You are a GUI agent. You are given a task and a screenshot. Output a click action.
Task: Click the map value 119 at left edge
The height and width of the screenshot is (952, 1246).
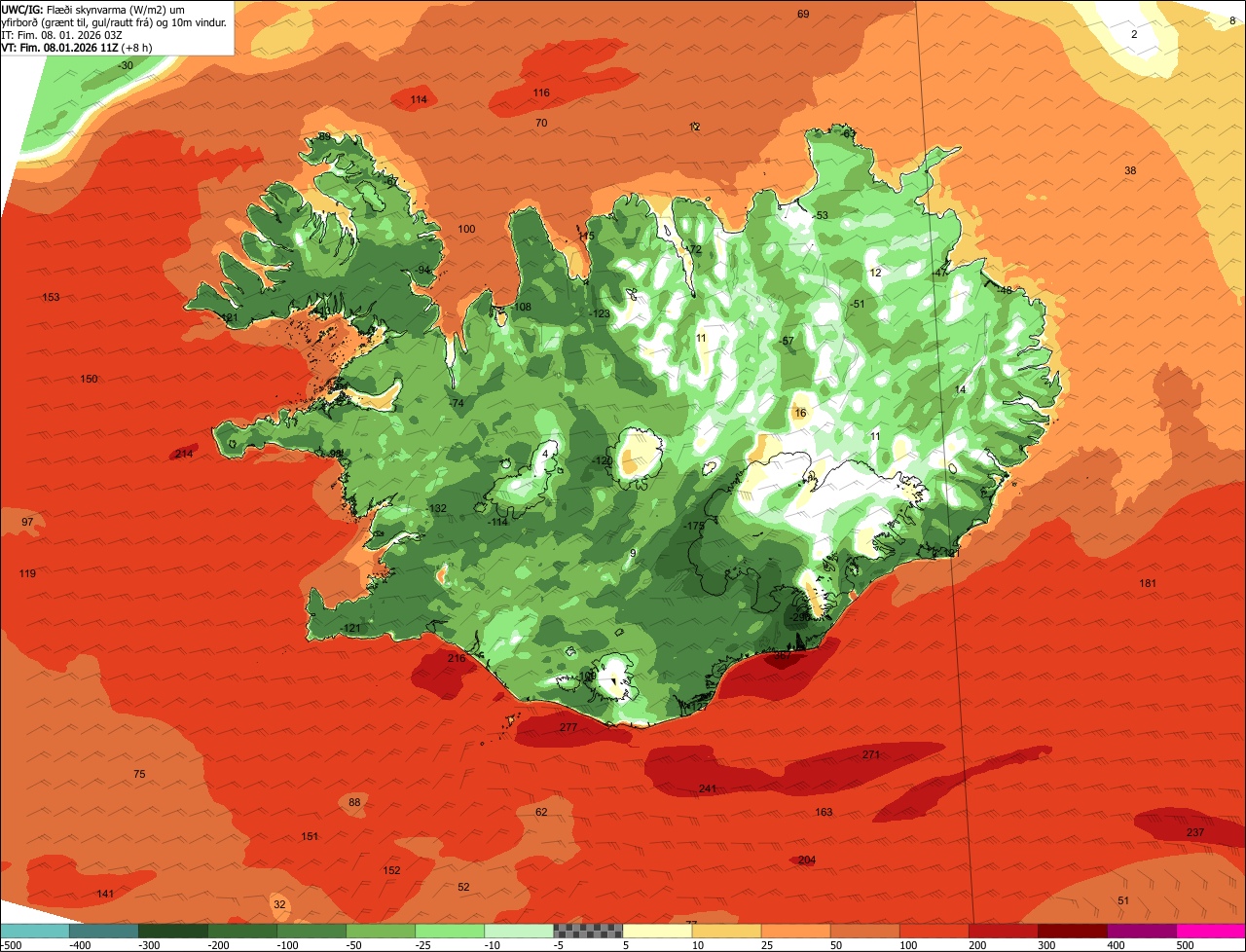pos(27,574)
